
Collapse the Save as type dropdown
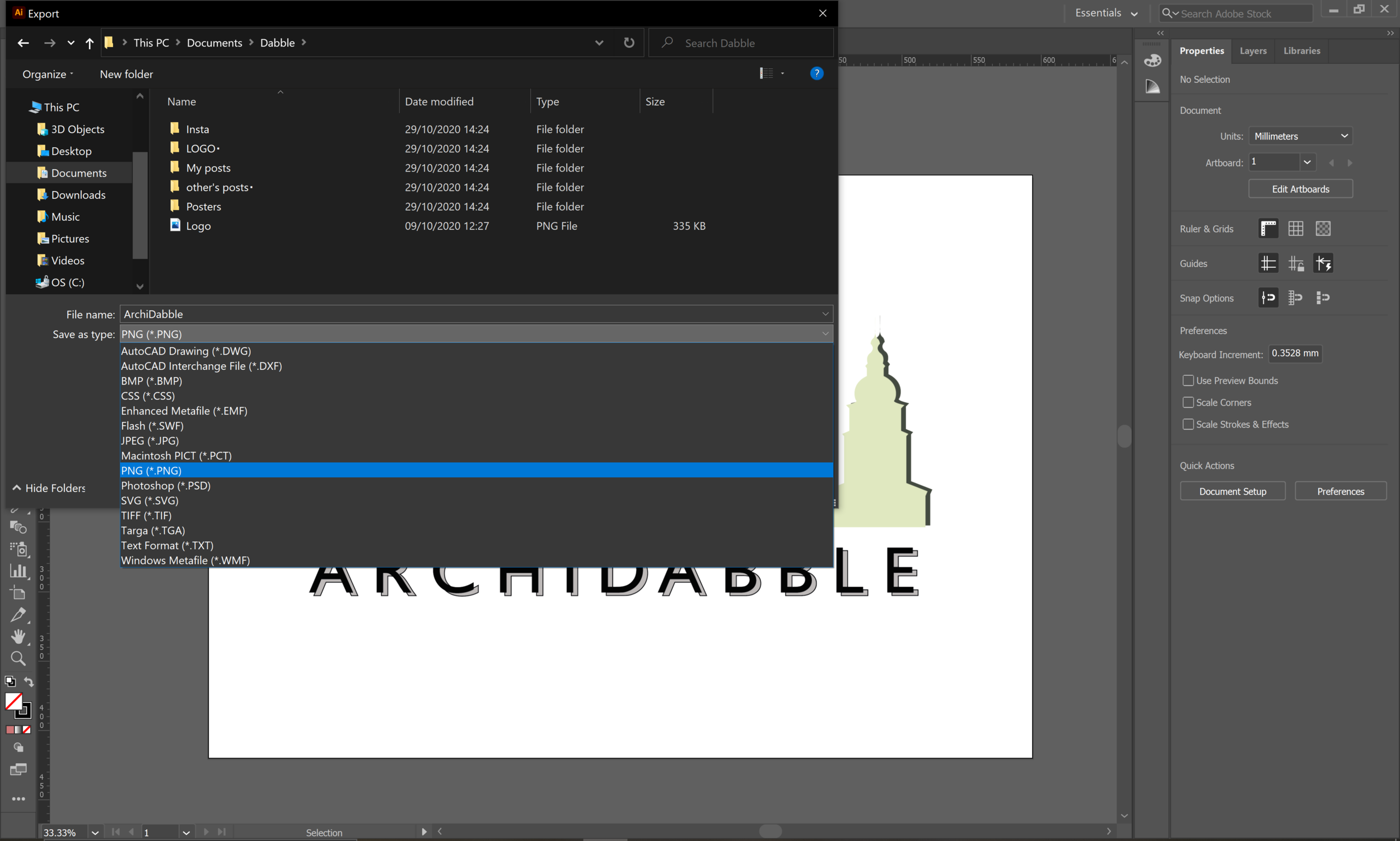[x=825, y=334]
